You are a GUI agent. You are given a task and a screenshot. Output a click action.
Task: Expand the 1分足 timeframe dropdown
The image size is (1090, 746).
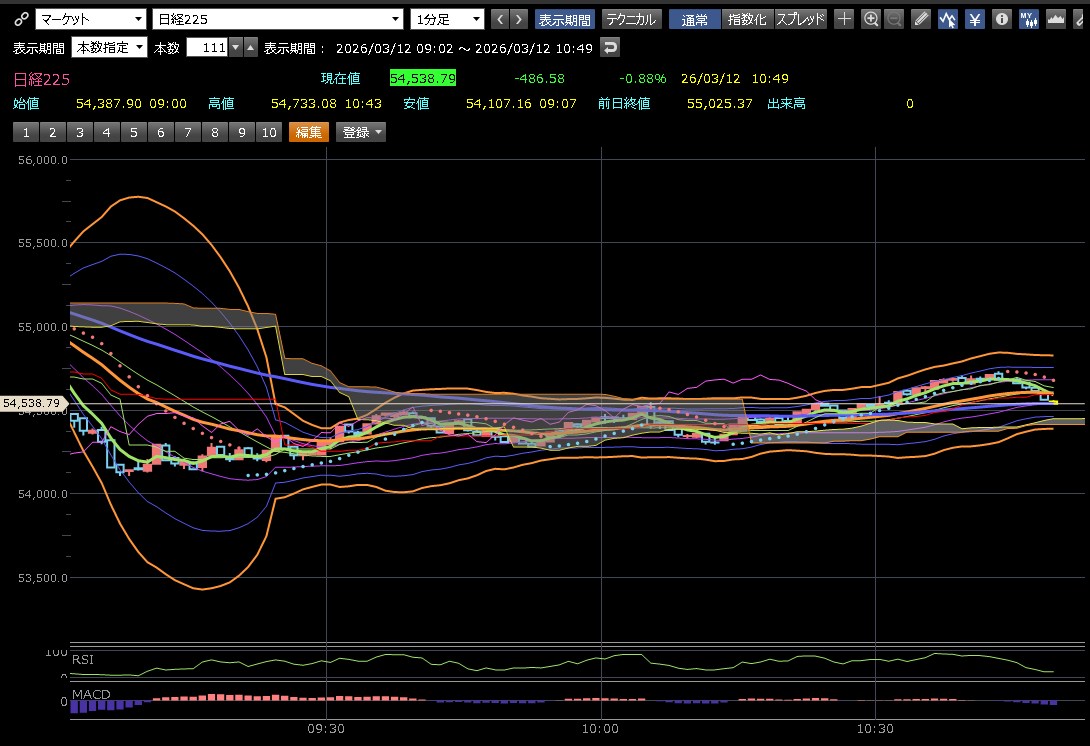[447, 19]
